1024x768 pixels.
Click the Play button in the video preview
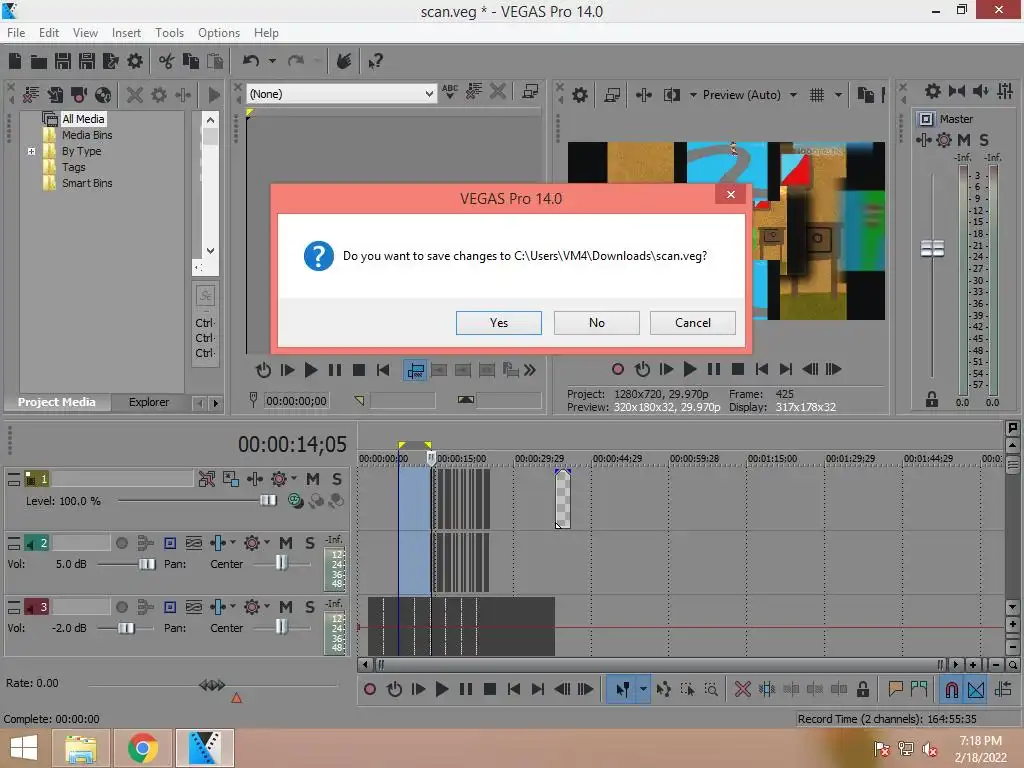point(690,369)
